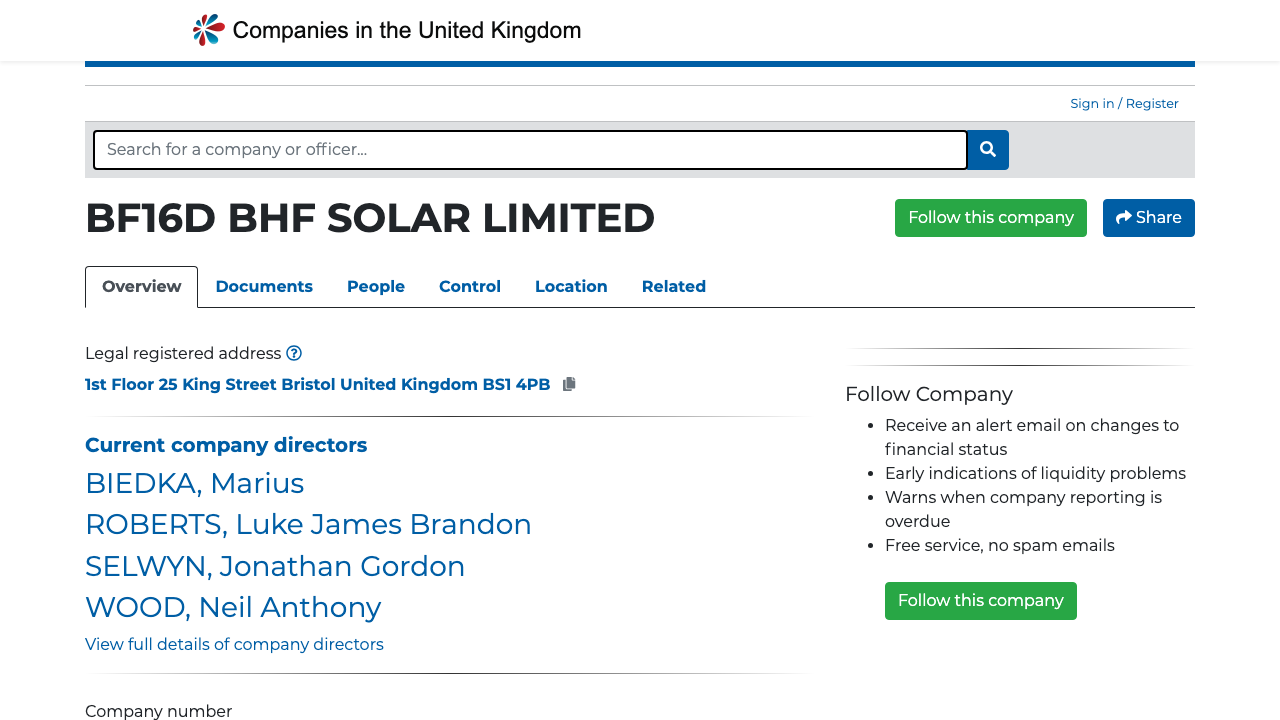Select the Control tab
Screen dimensions: 1280x720
click(x=470, y=287)
